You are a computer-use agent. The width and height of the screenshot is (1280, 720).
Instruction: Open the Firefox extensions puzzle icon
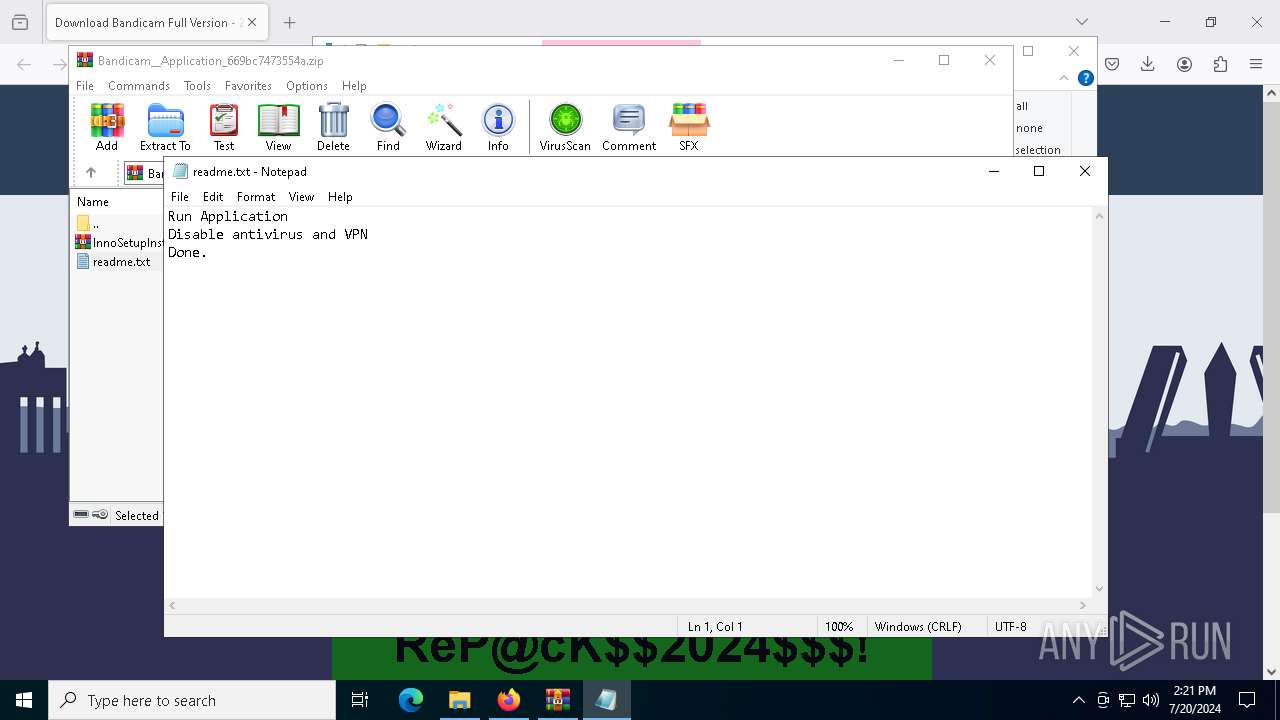(1220, 64)
